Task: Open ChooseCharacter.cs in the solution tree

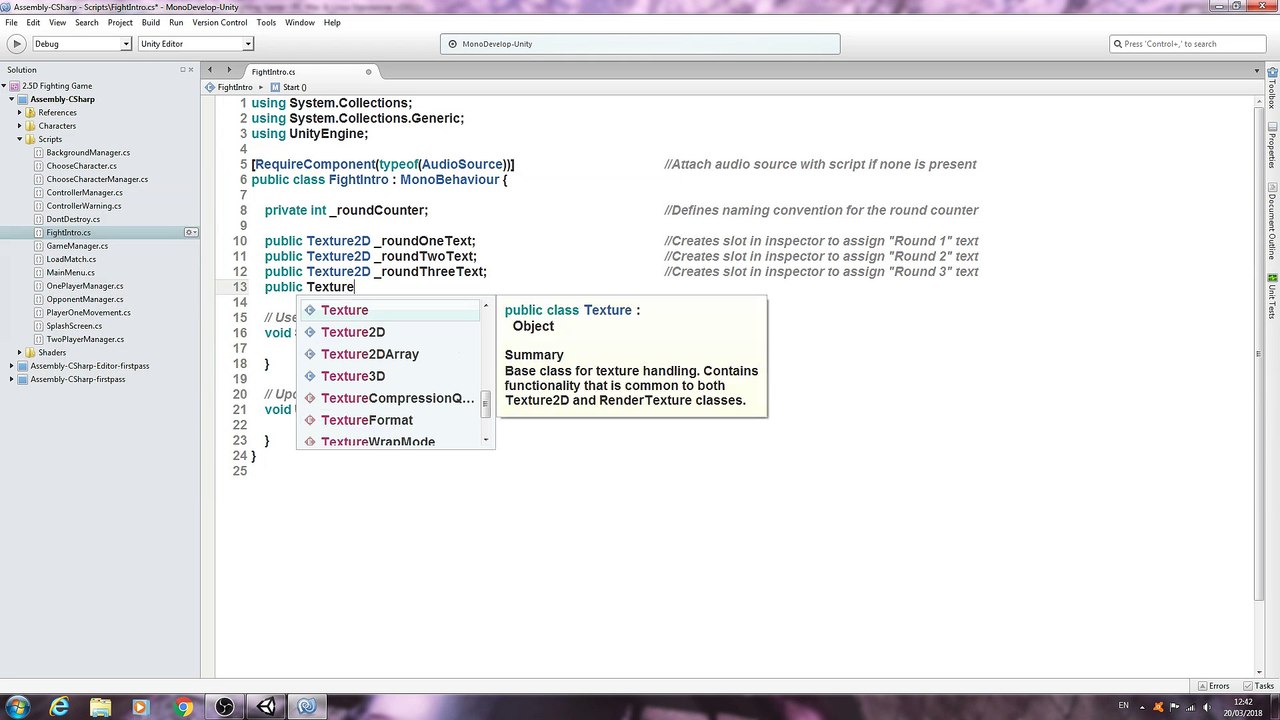Action: tap(81, 166)
